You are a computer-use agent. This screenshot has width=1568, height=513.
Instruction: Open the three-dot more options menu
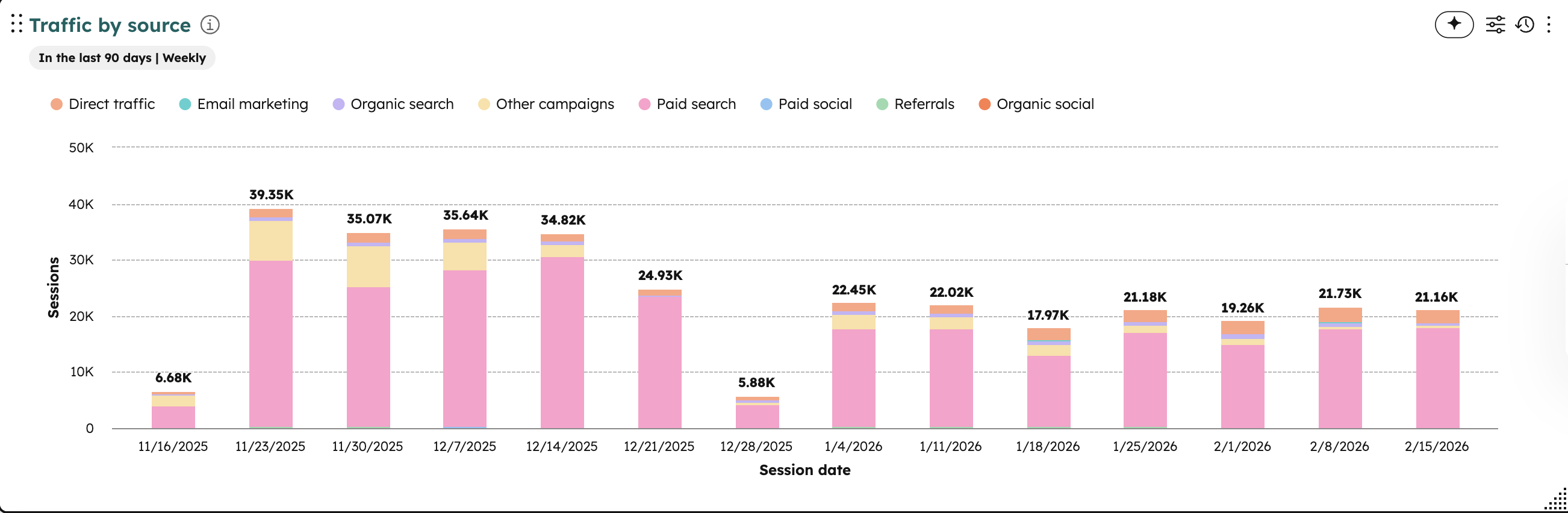pos(1550,25)
